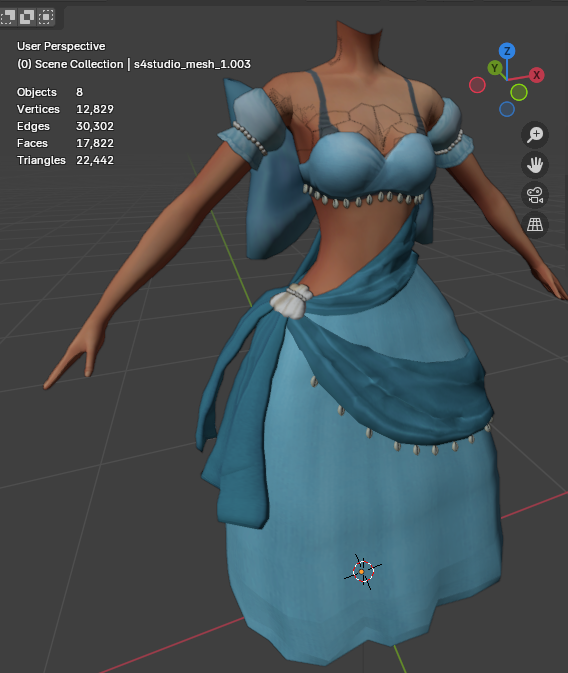568x673 pixels.
Task: Select the white seashell clasp on the hip
Action: (292, 301)
